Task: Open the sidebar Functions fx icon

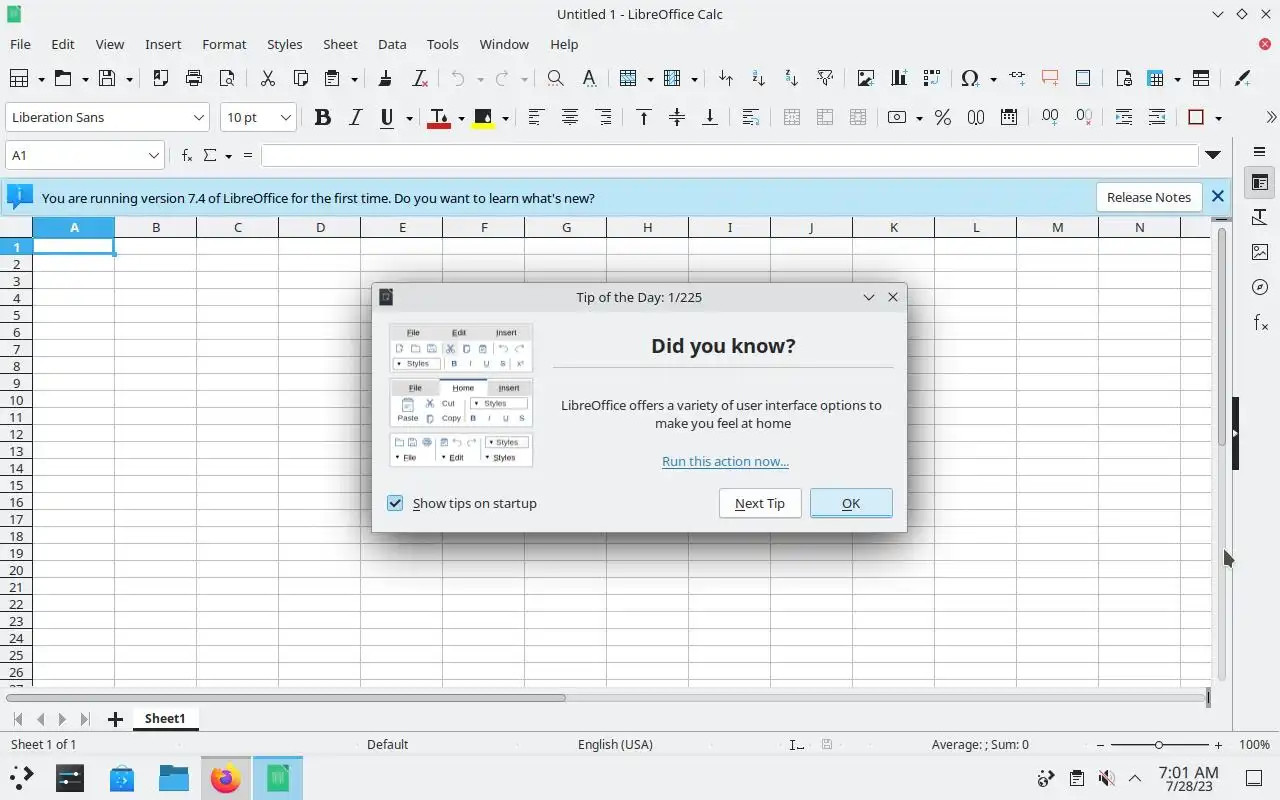Action: point(1260,322)
